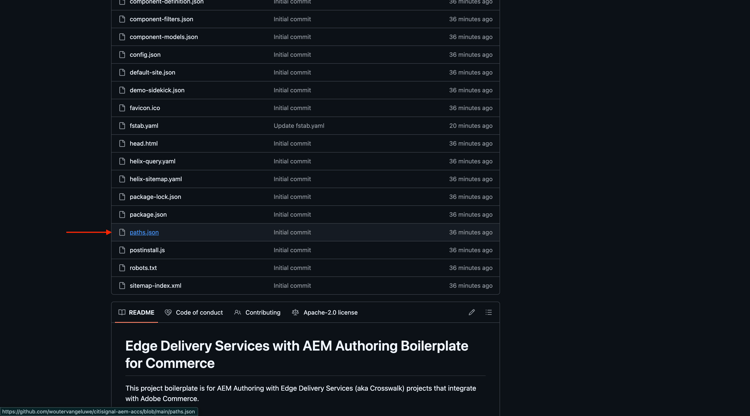Viewport: 750px width, 416px height.
Task: Open the component-models.json file
Action: (x=163, y=37)
